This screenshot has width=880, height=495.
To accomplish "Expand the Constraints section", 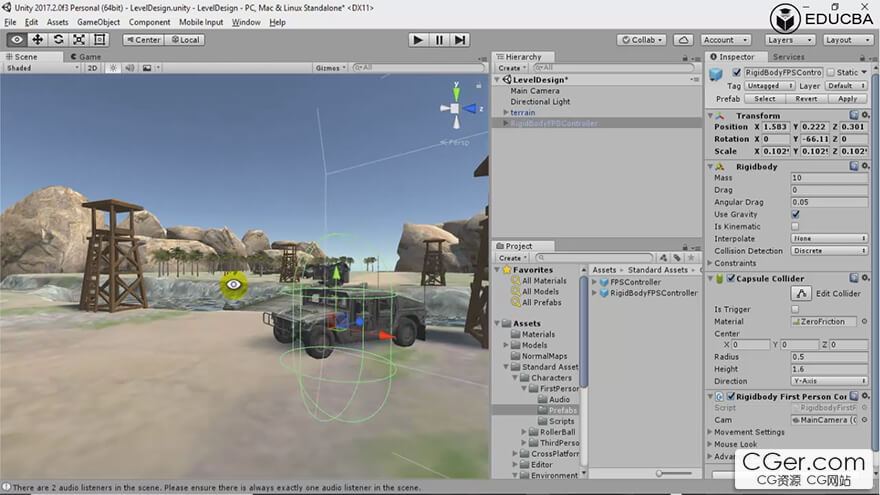I will tap(710, 263).
